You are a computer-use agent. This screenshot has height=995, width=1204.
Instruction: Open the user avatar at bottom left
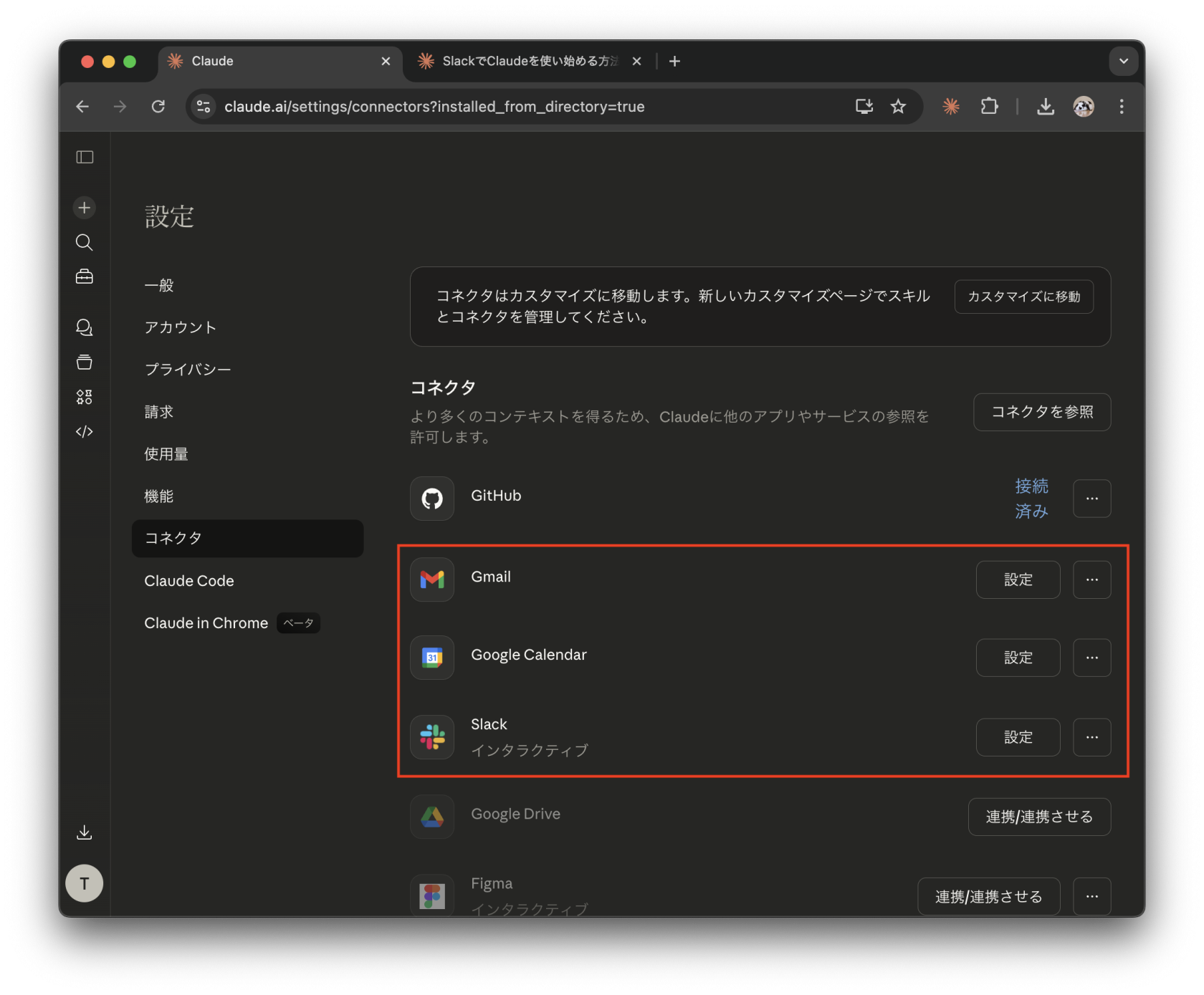point(84,883)
